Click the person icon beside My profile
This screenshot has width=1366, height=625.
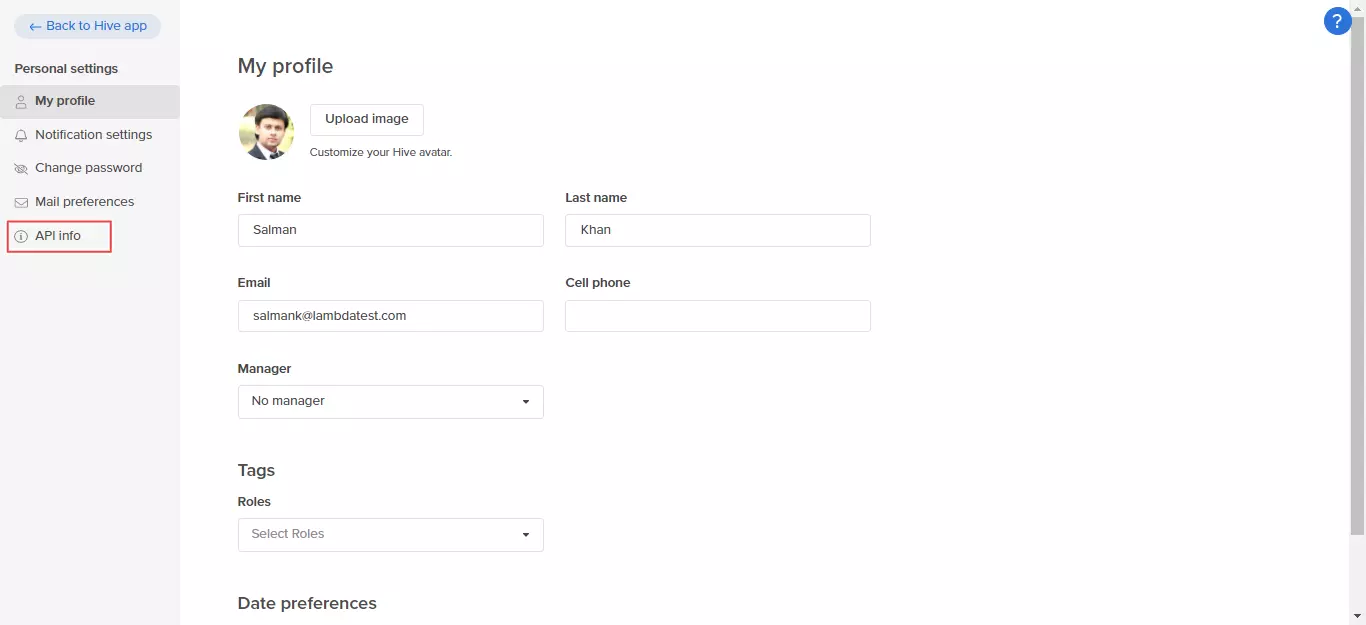[21, 102]
